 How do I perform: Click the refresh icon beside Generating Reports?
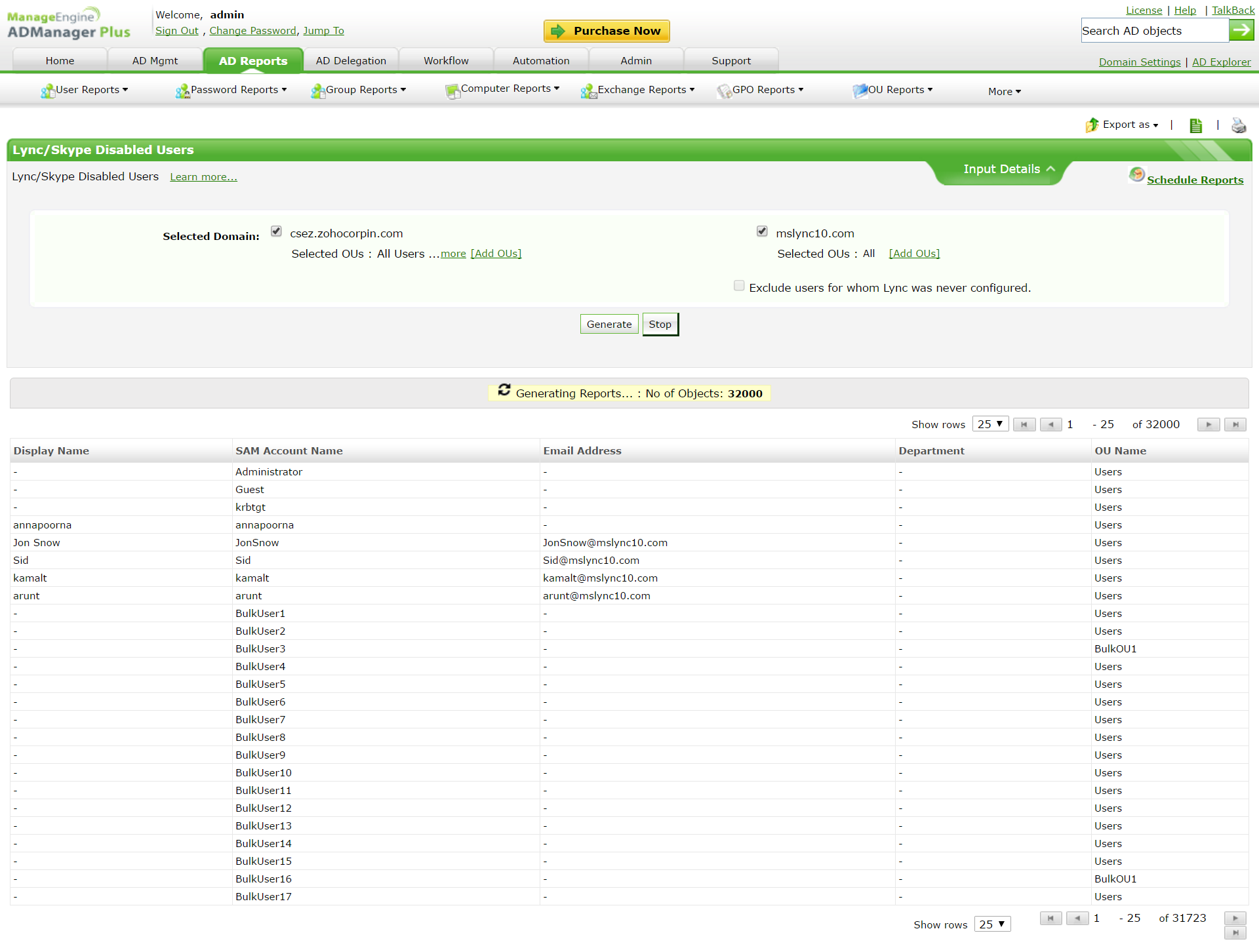(x=504, y=390)
